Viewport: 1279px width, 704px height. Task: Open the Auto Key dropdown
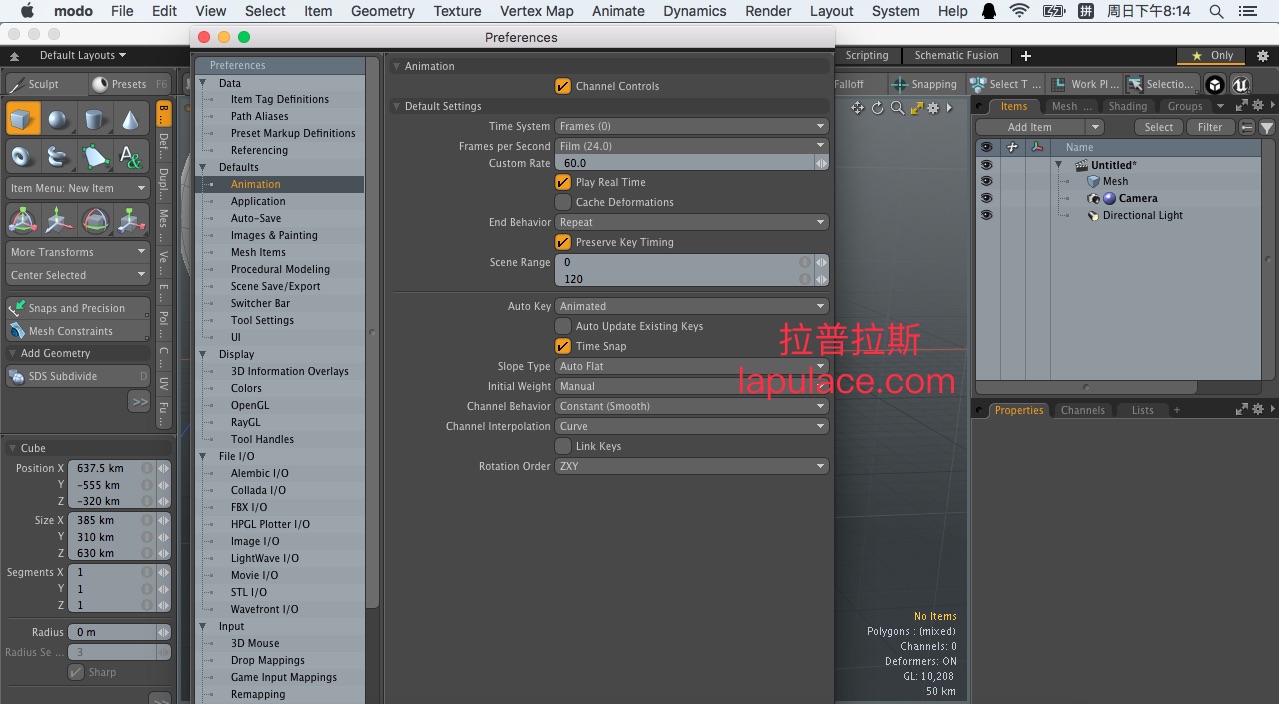(x=692, y=306)
